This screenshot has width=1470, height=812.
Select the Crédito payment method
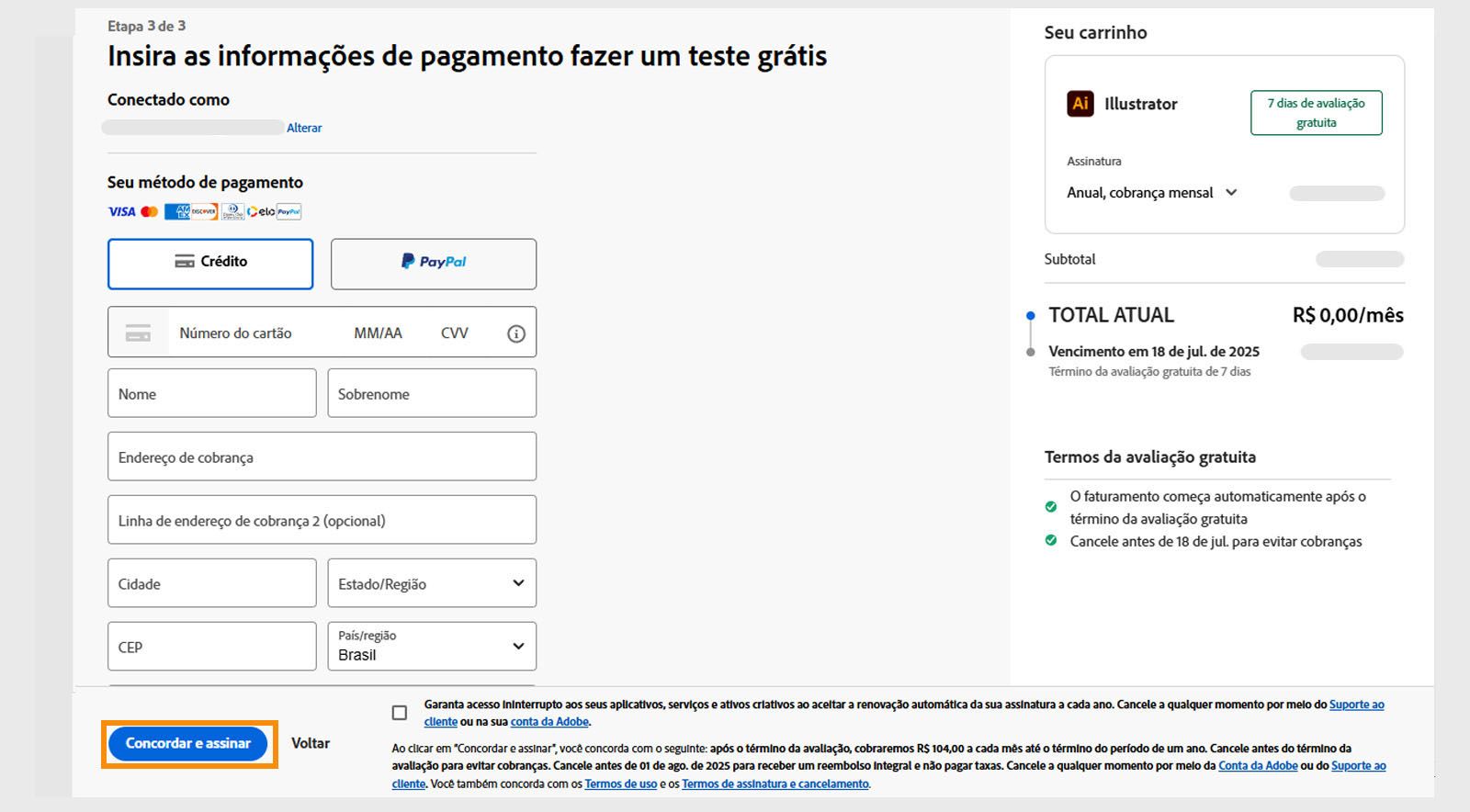click(210, 264)
